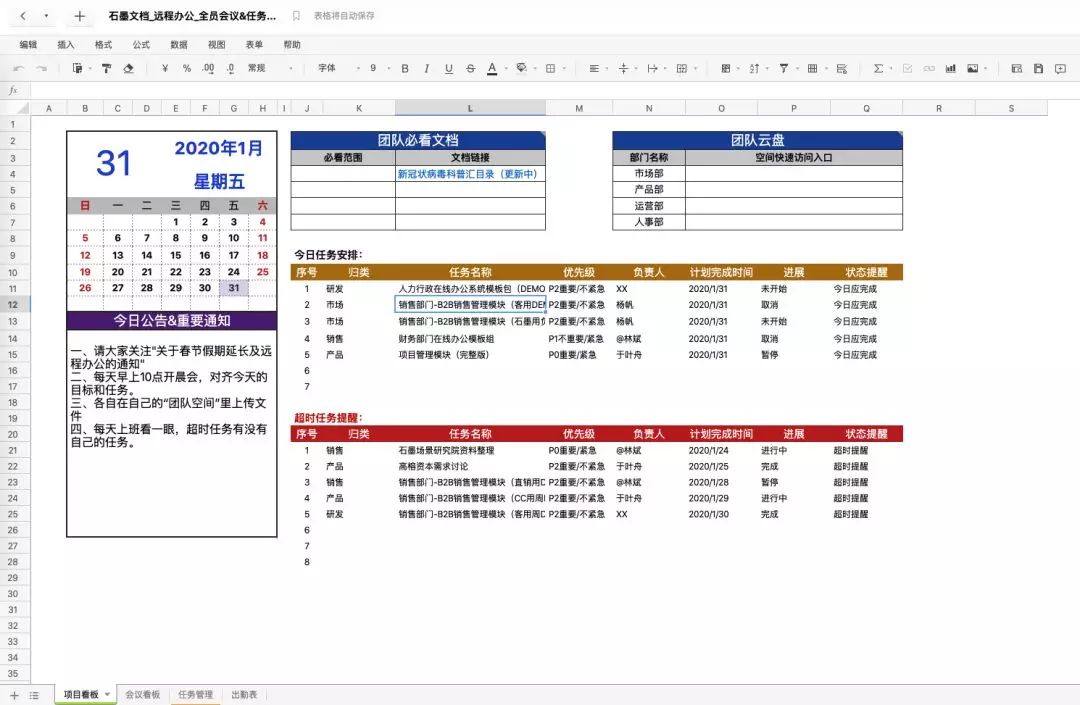Open the 项目看板 tab dropdown arrow

(107, 695)
